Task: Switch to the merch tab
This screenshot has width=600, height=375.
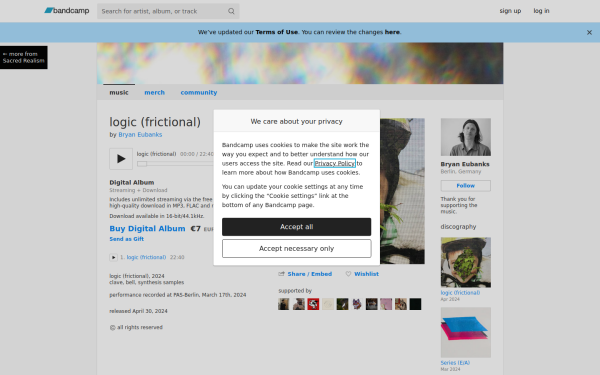Action: coord(155,92)
